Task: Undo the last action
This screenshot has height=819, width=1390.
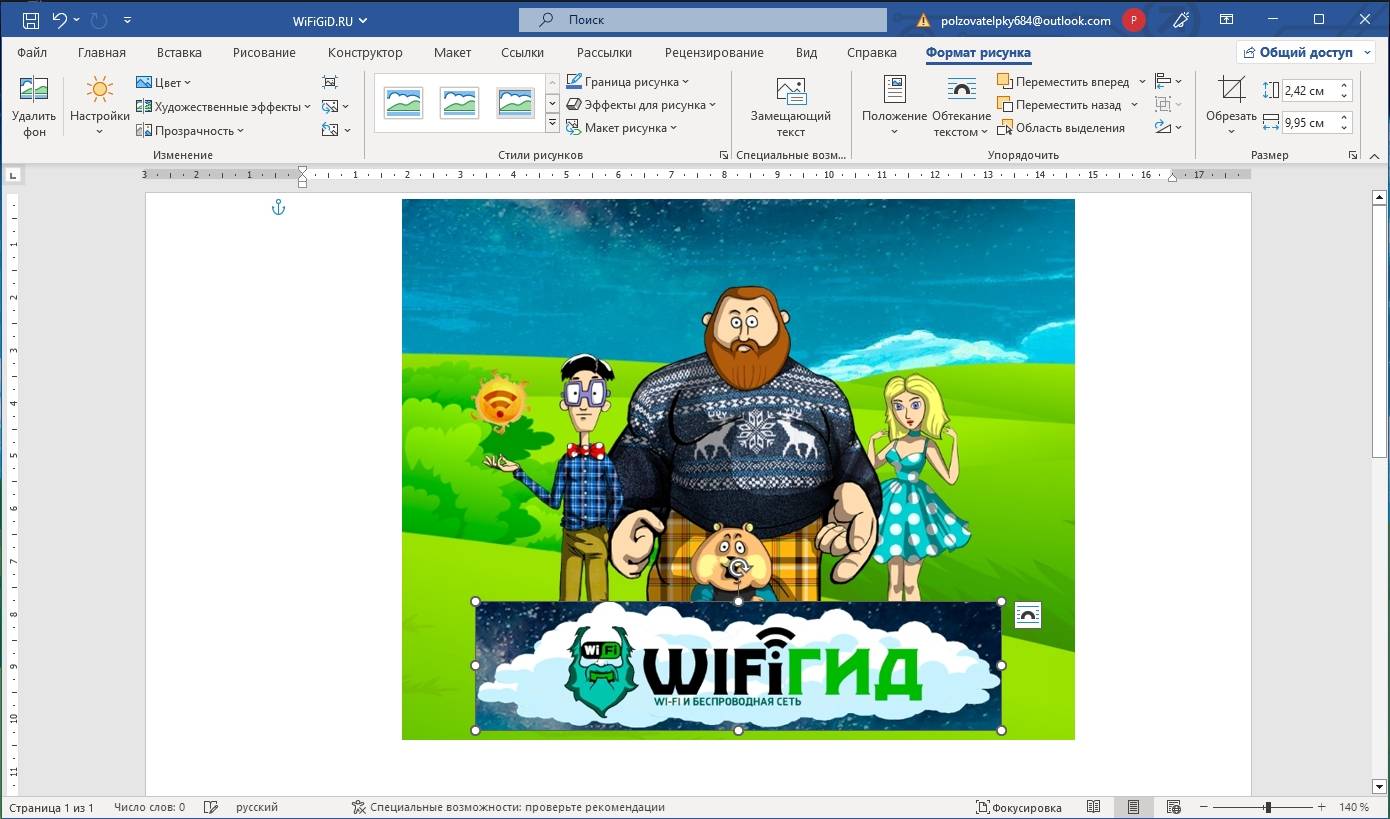Action: tap(60, 20)
